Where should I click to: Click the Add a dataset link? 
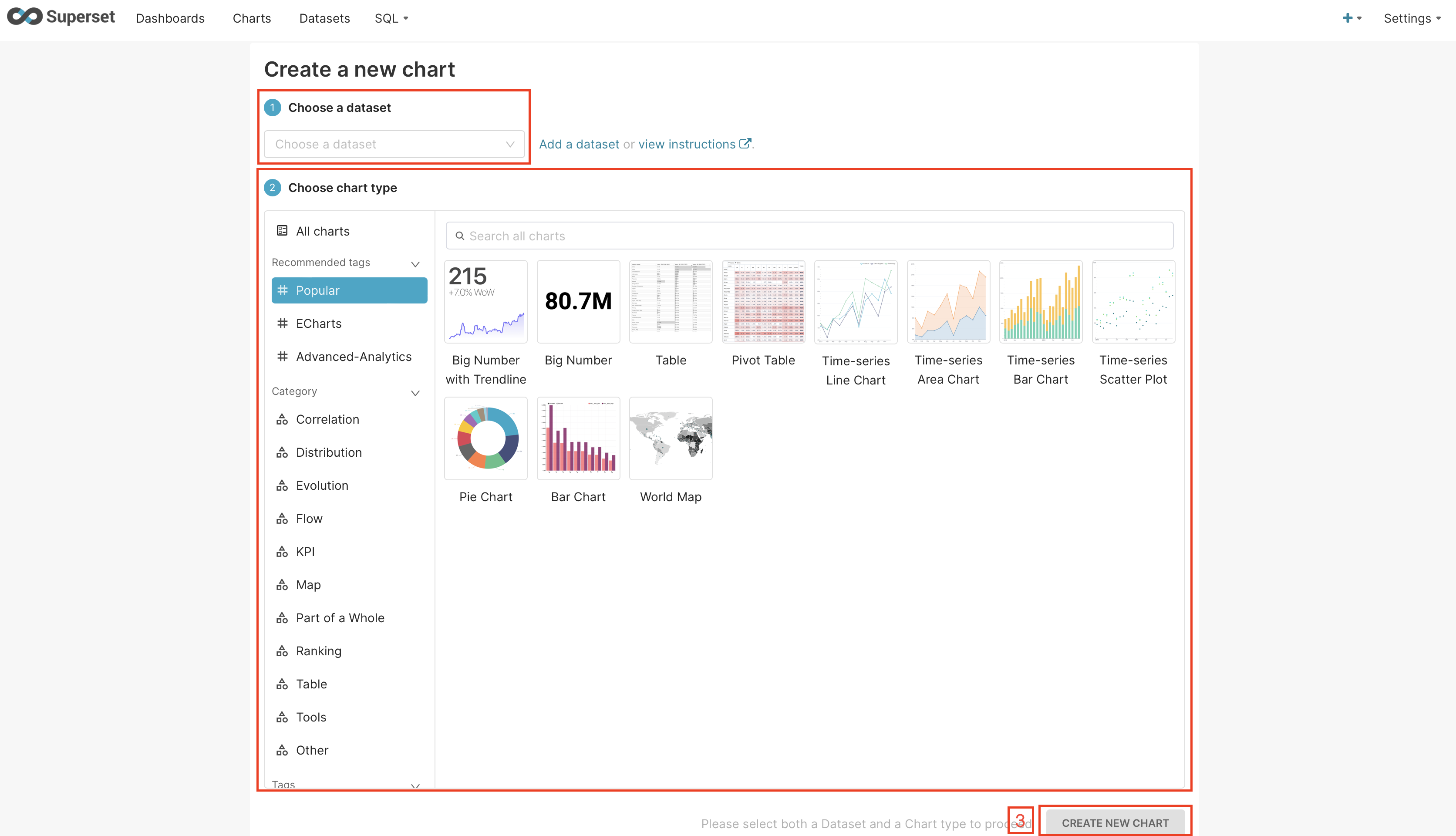[x=579, y=144]
